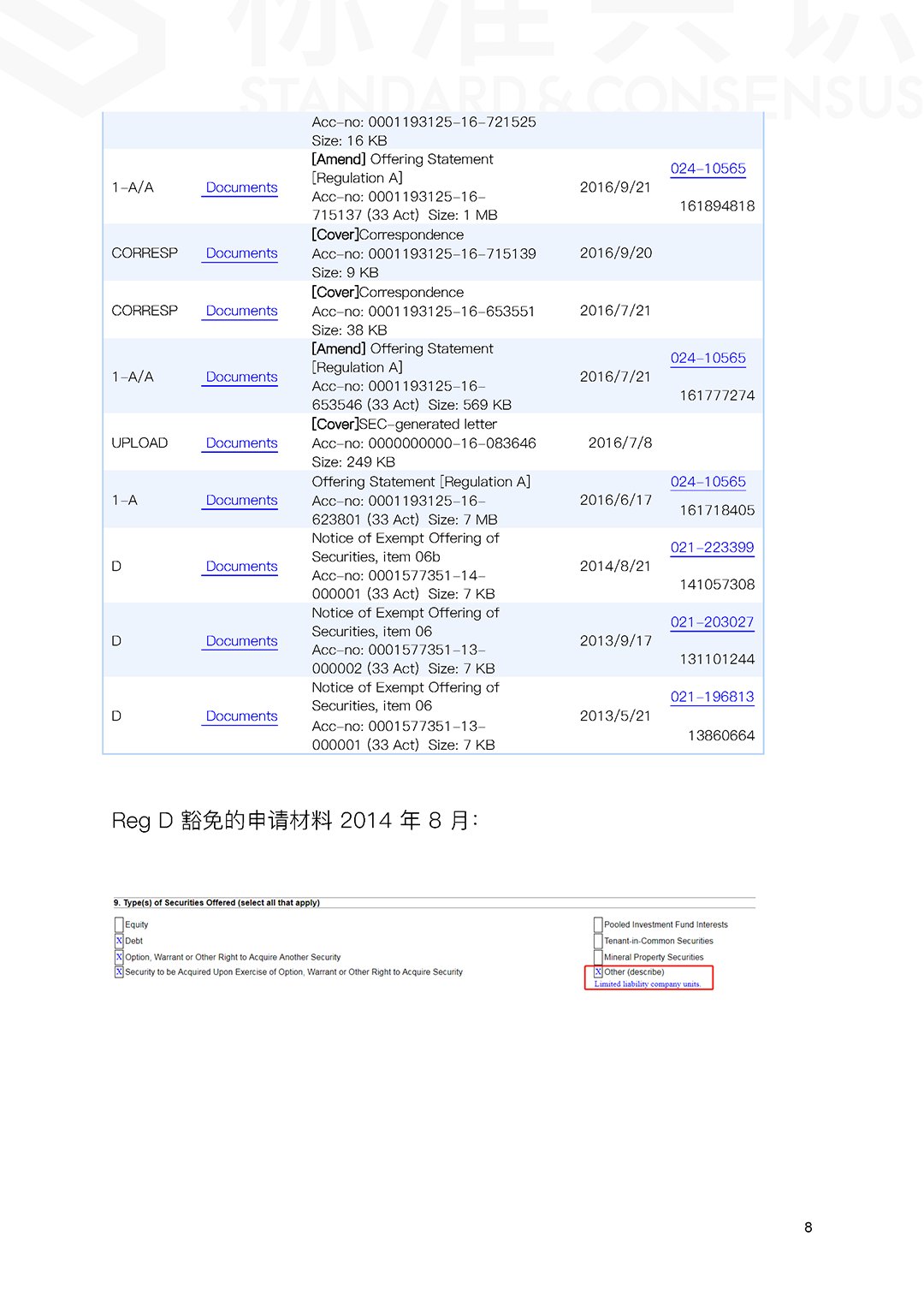Click 'Acc-no: 0000000000-16-083646' text
The image size is (924, 1307).
(x=423, y=443)
